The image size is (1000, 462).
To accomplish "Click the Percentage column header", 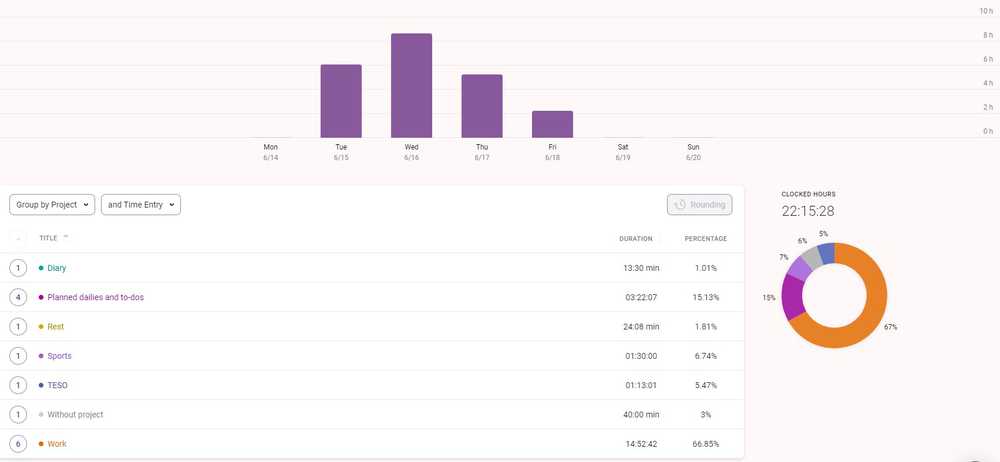I will [705, 239].
